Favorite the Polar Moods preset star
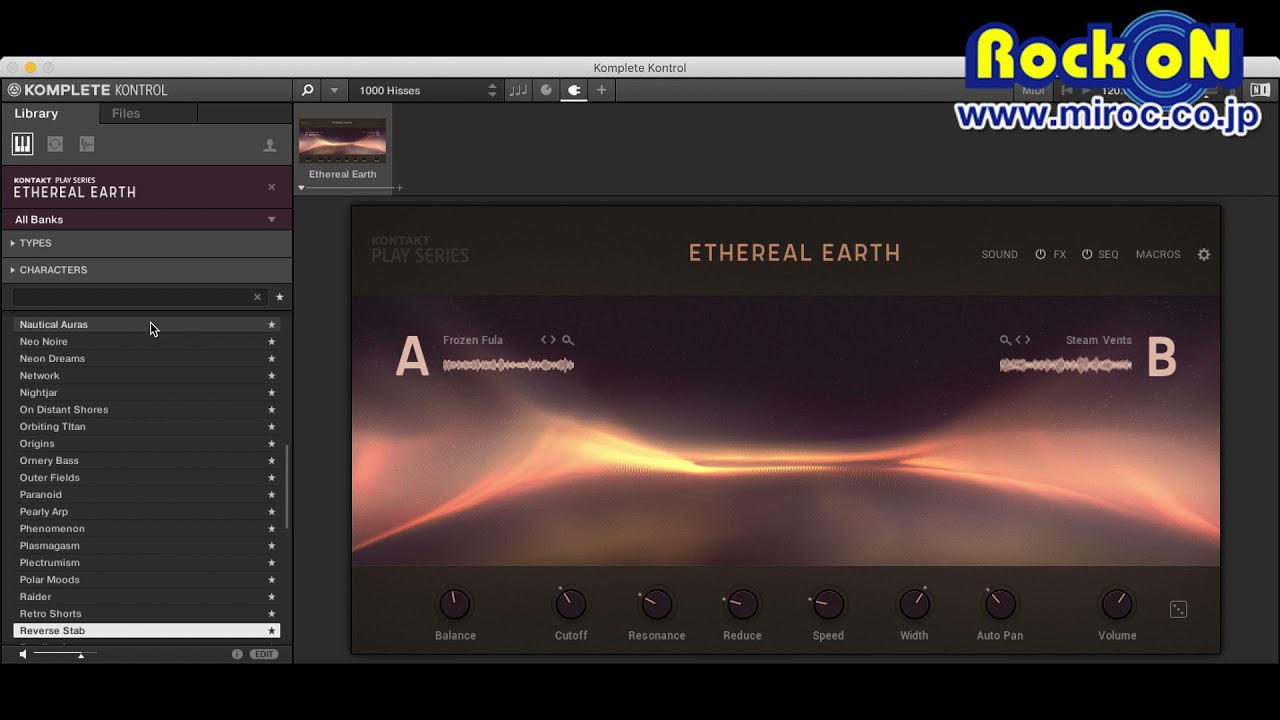 click(x=271, y=579)
